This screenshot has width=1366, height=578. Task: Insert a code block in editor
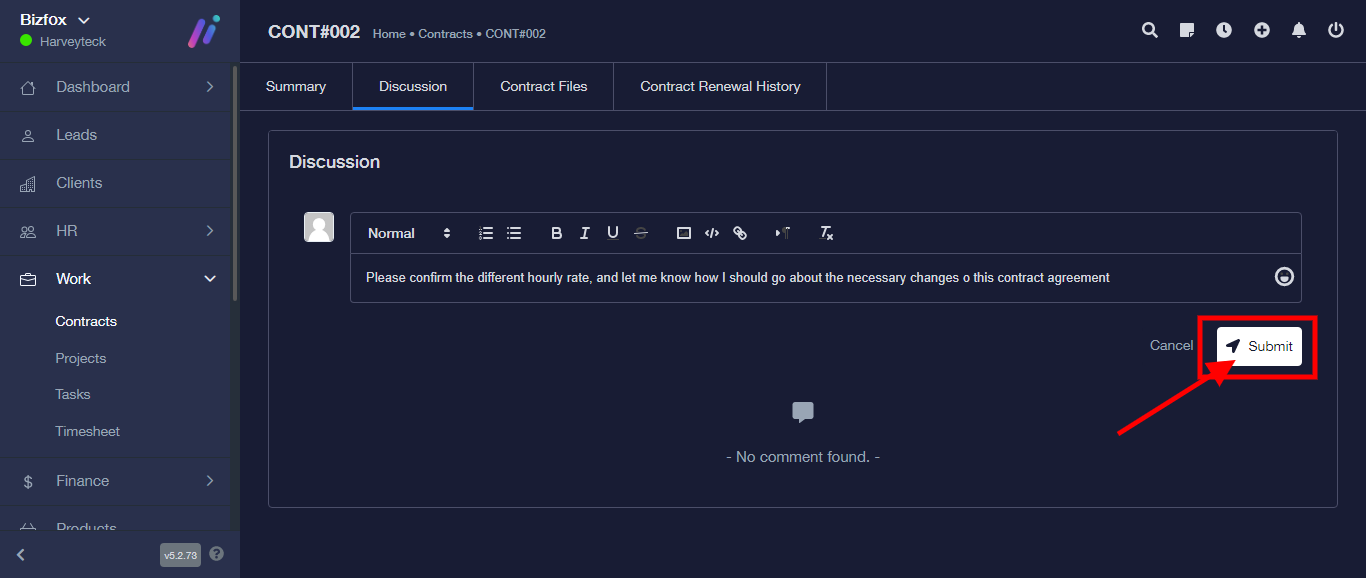coord(712,233)
